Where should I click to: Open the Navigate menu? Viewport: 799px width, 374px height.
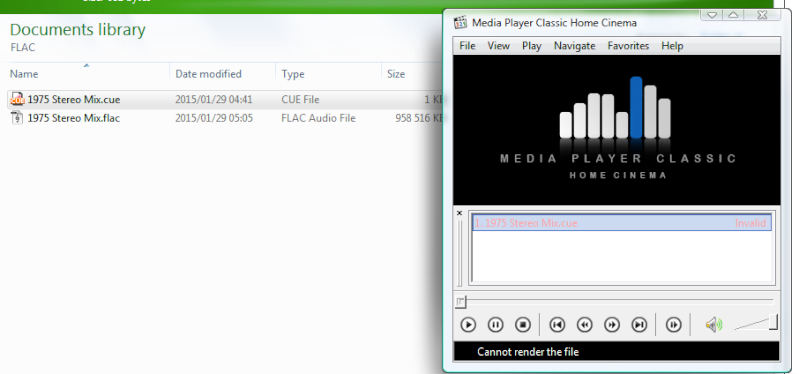[575, 46]
